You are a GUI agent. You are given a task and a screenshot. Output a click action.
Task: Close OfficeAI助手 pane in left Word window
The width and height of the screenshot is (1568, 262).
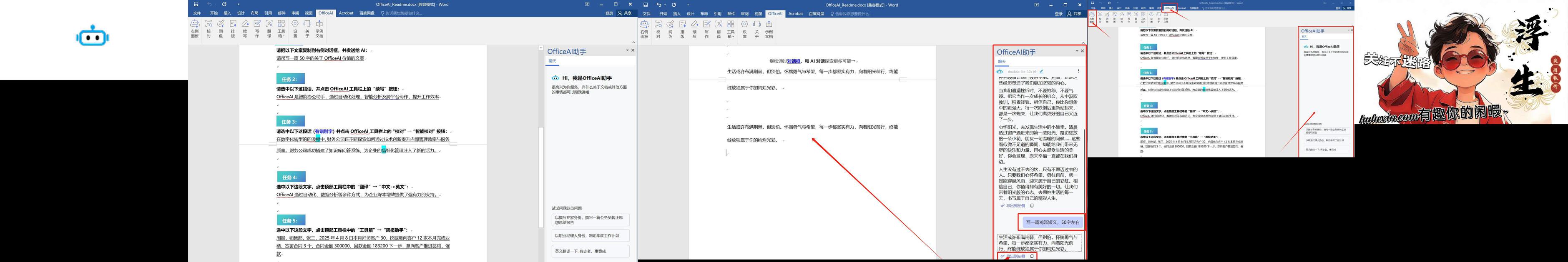633,50
